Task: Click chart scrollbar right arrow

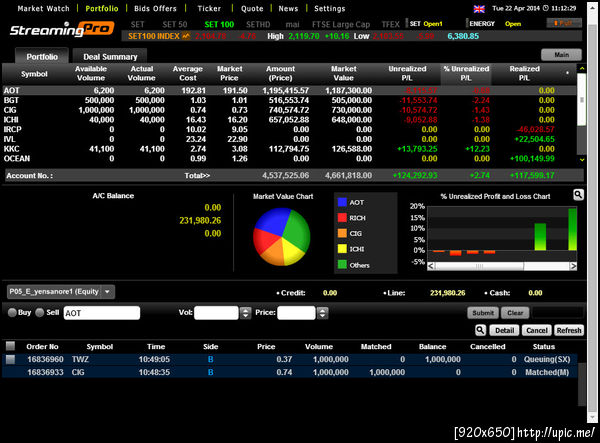Action: pos(573,266)
